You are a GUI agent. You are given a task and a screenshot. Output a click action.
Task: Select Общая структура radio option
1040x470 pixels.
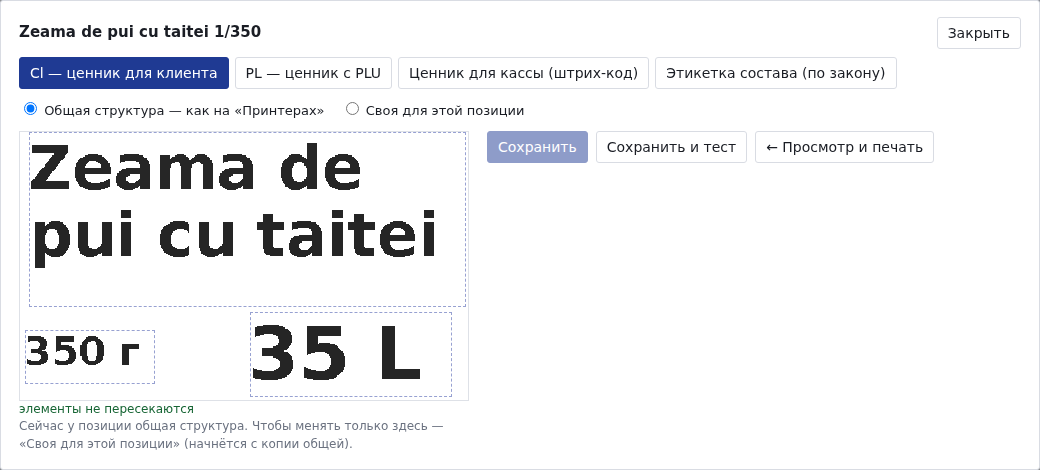coord(30,109)
